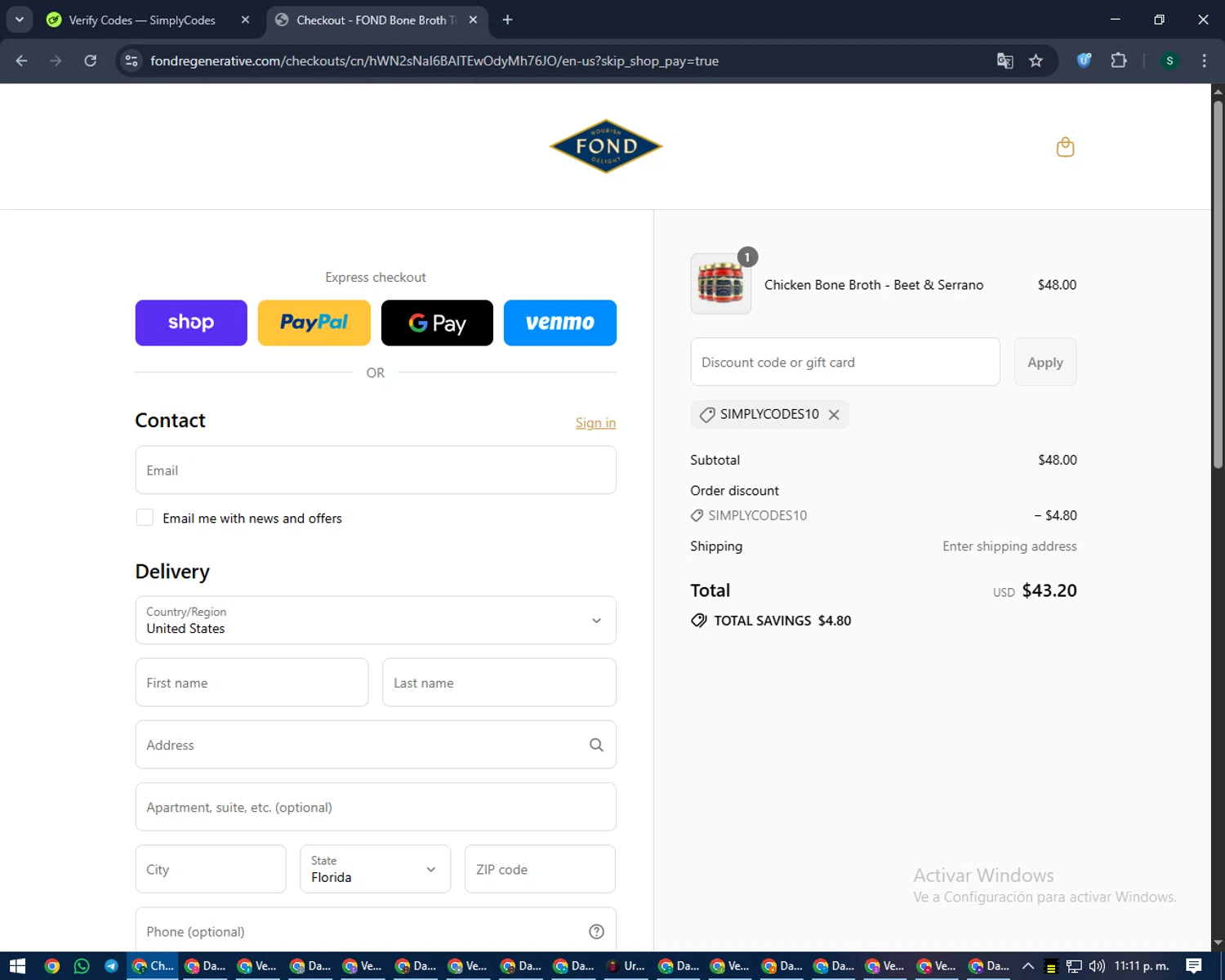Click the translate page icon
This screenshot has width=1225, height=980.
pyautogui.click(x=1005, y=60)
